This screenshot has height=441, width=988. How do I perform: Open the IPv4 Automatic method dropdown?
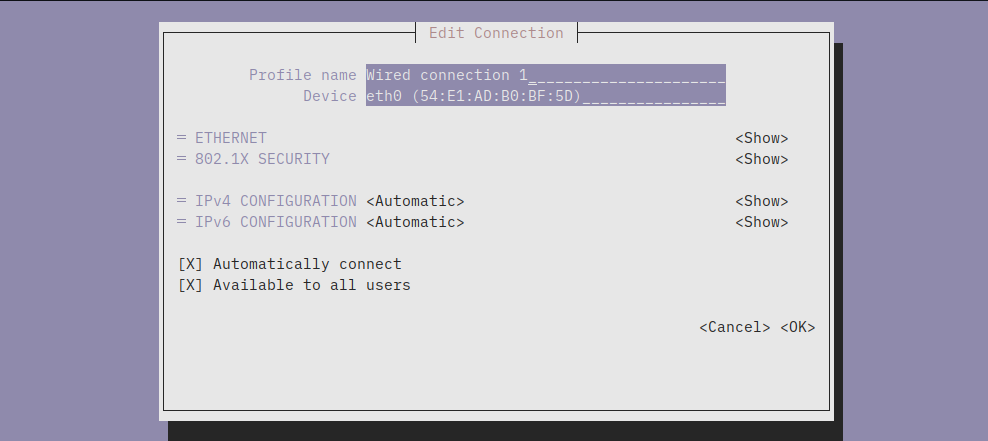pos(415,201)
